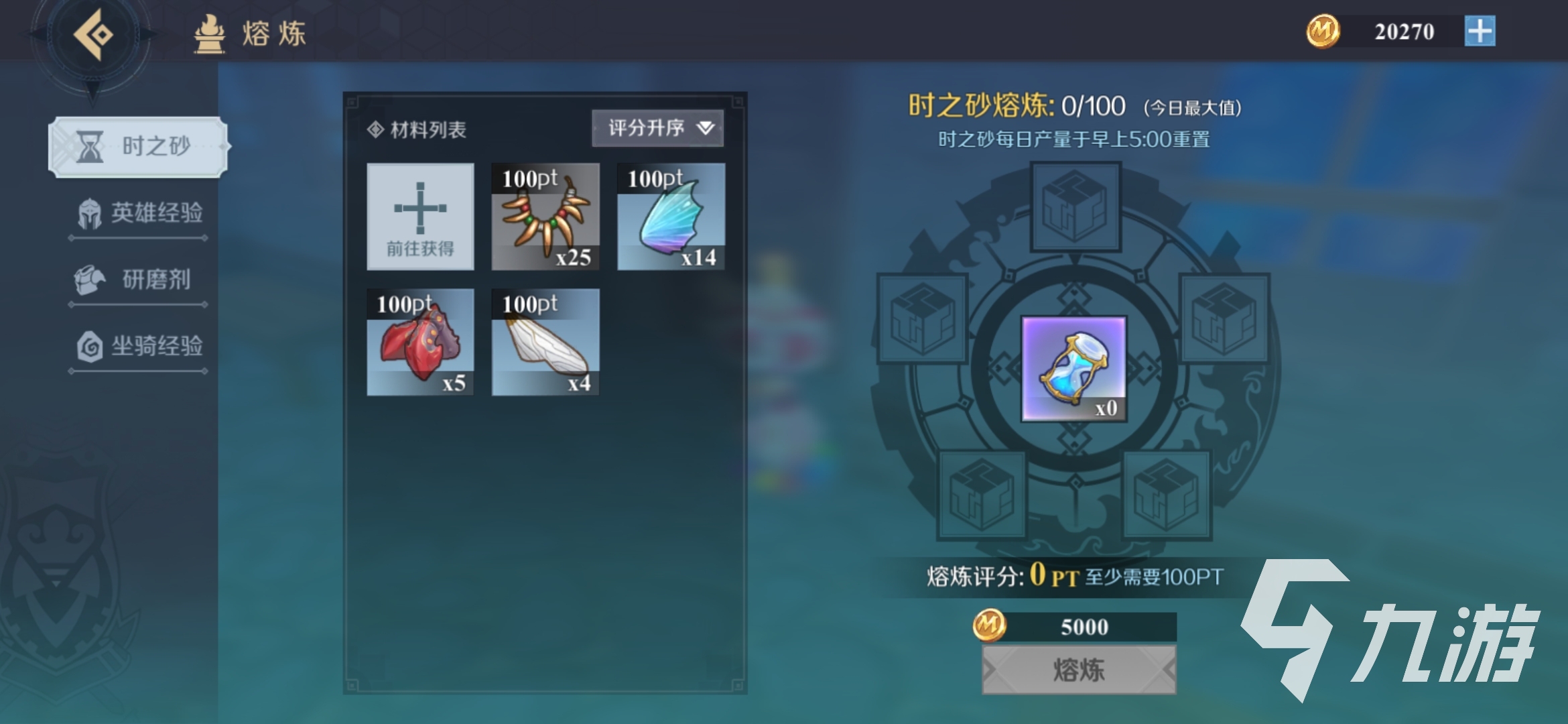Add gold coins with plus icon

(1480, 32)
